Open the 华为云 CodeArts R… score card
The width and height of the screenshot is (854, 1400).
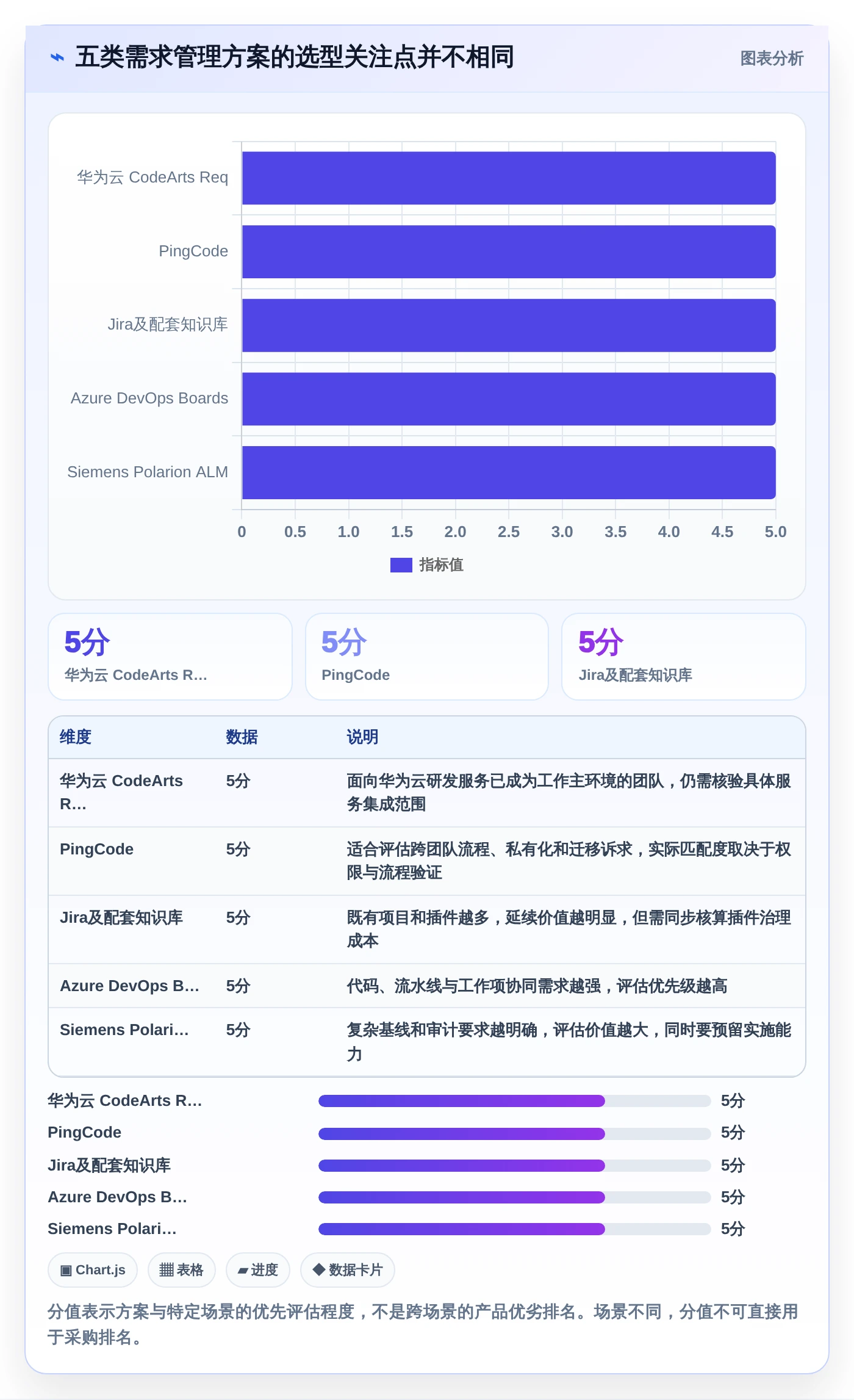(170, 657)
